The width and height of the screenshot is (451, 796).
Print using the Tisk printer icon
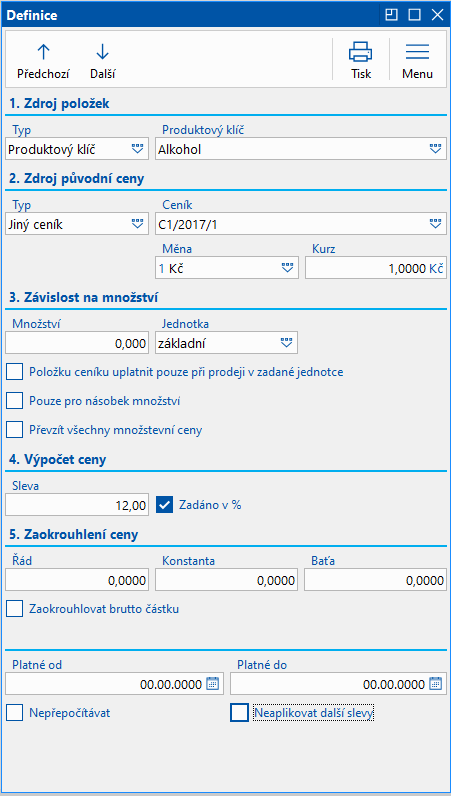(361, 52)
